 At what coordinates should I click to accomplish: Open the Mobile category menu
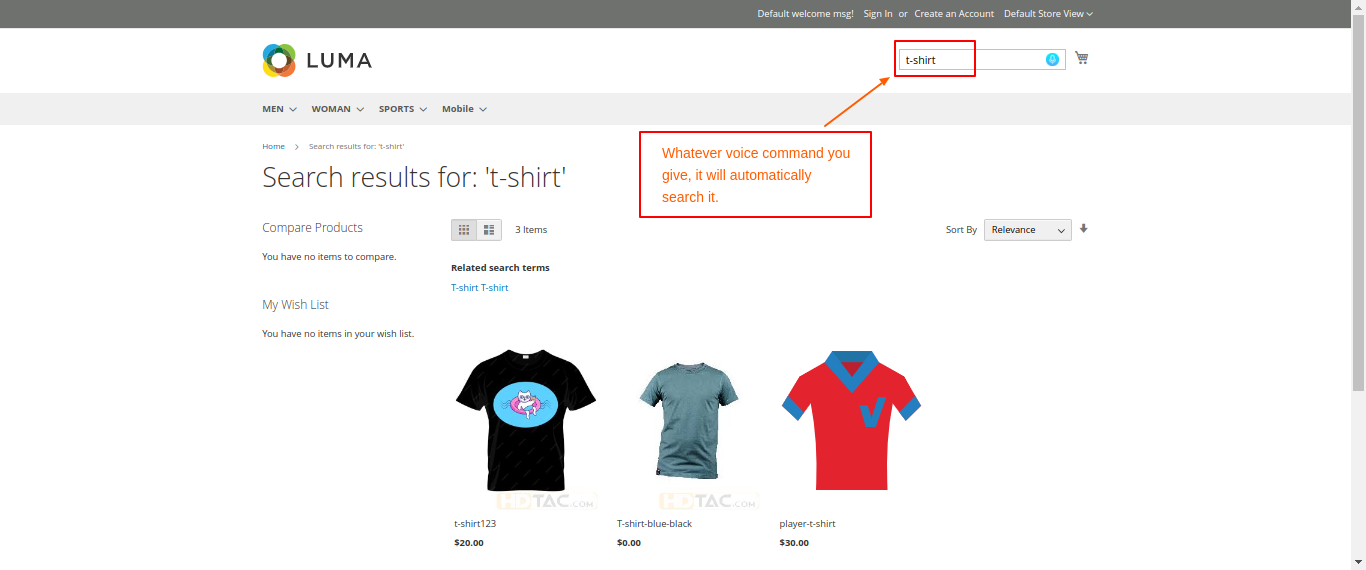click(x=464, y=109)
